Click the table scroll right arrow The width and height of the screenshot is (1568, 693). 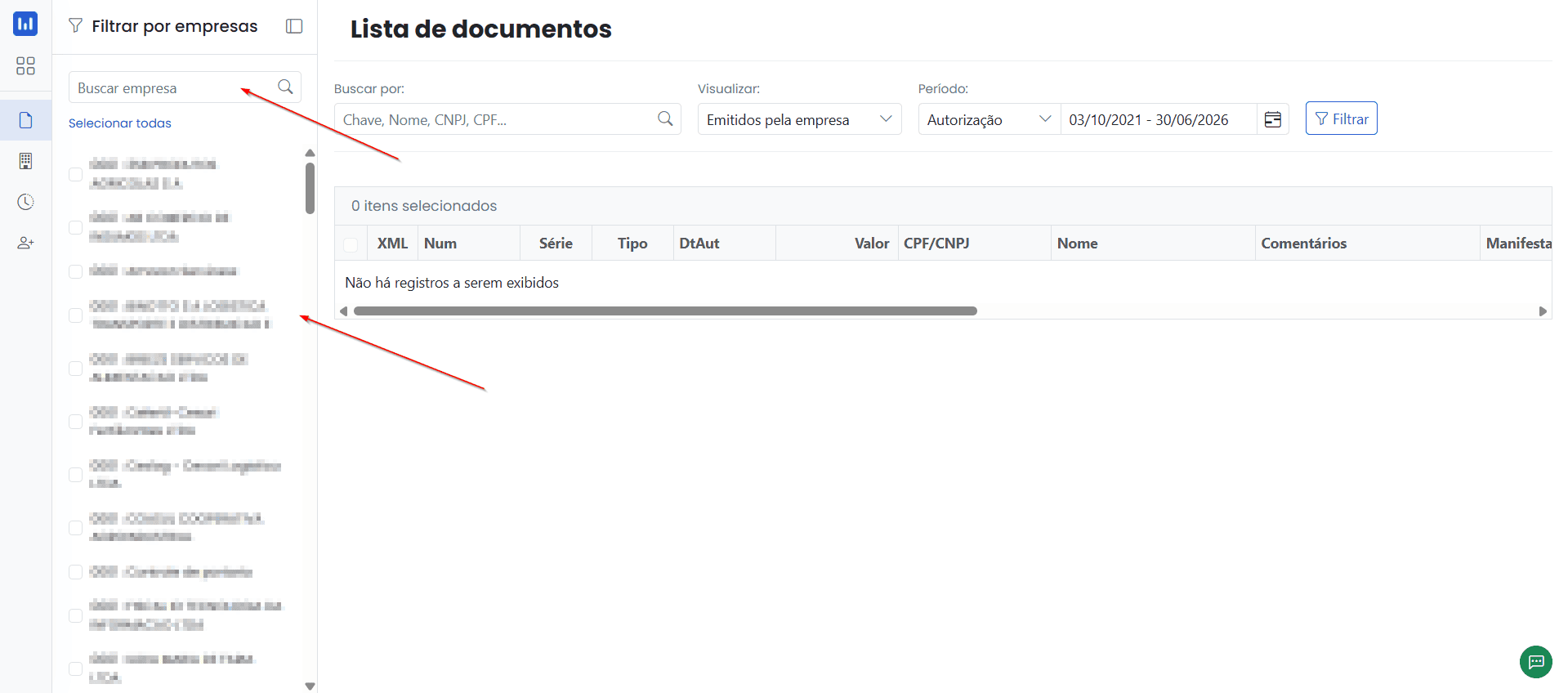click(x=1543, y=311)
